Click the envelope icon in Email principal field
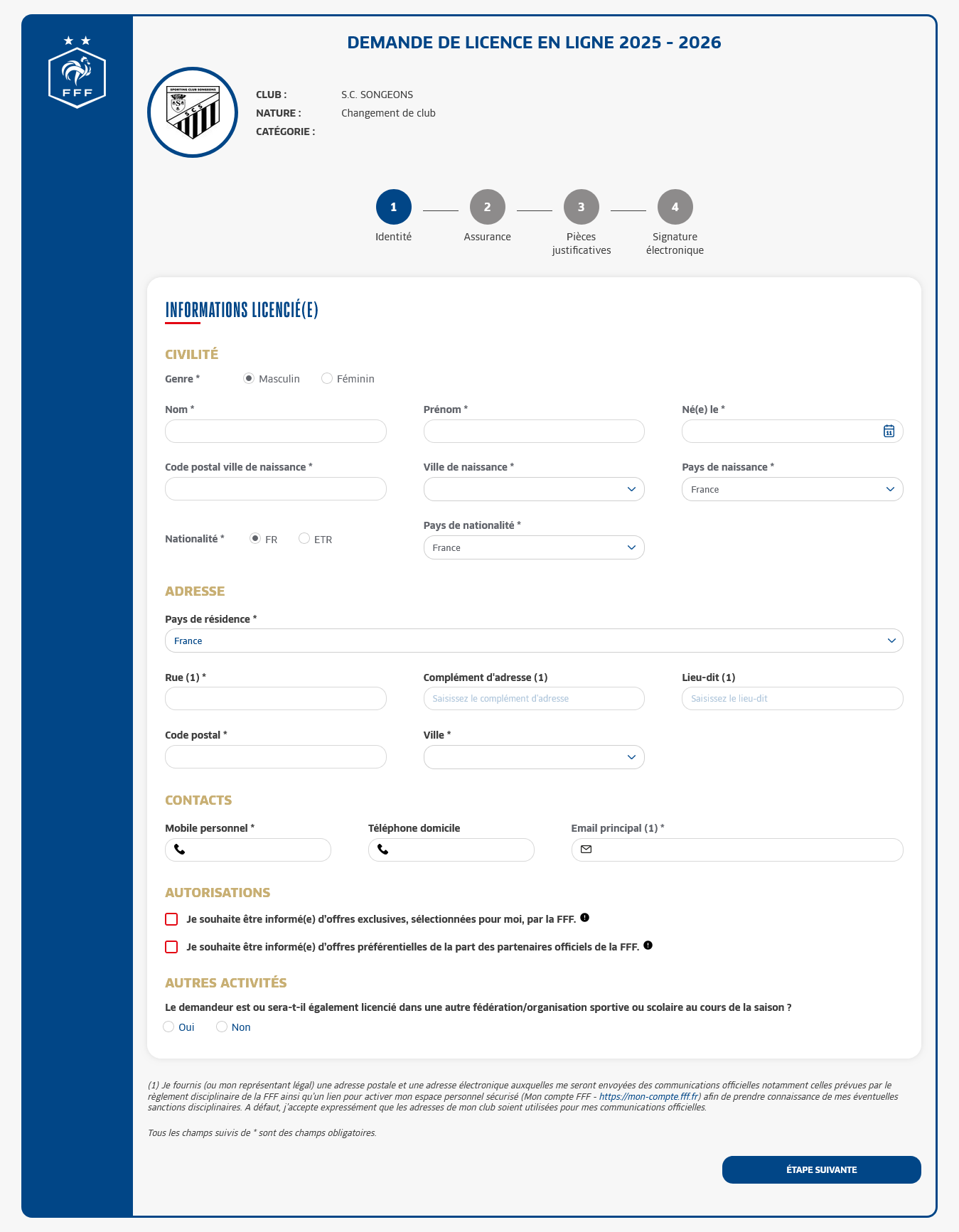959x1232 pixels. (x=586, y=850)
